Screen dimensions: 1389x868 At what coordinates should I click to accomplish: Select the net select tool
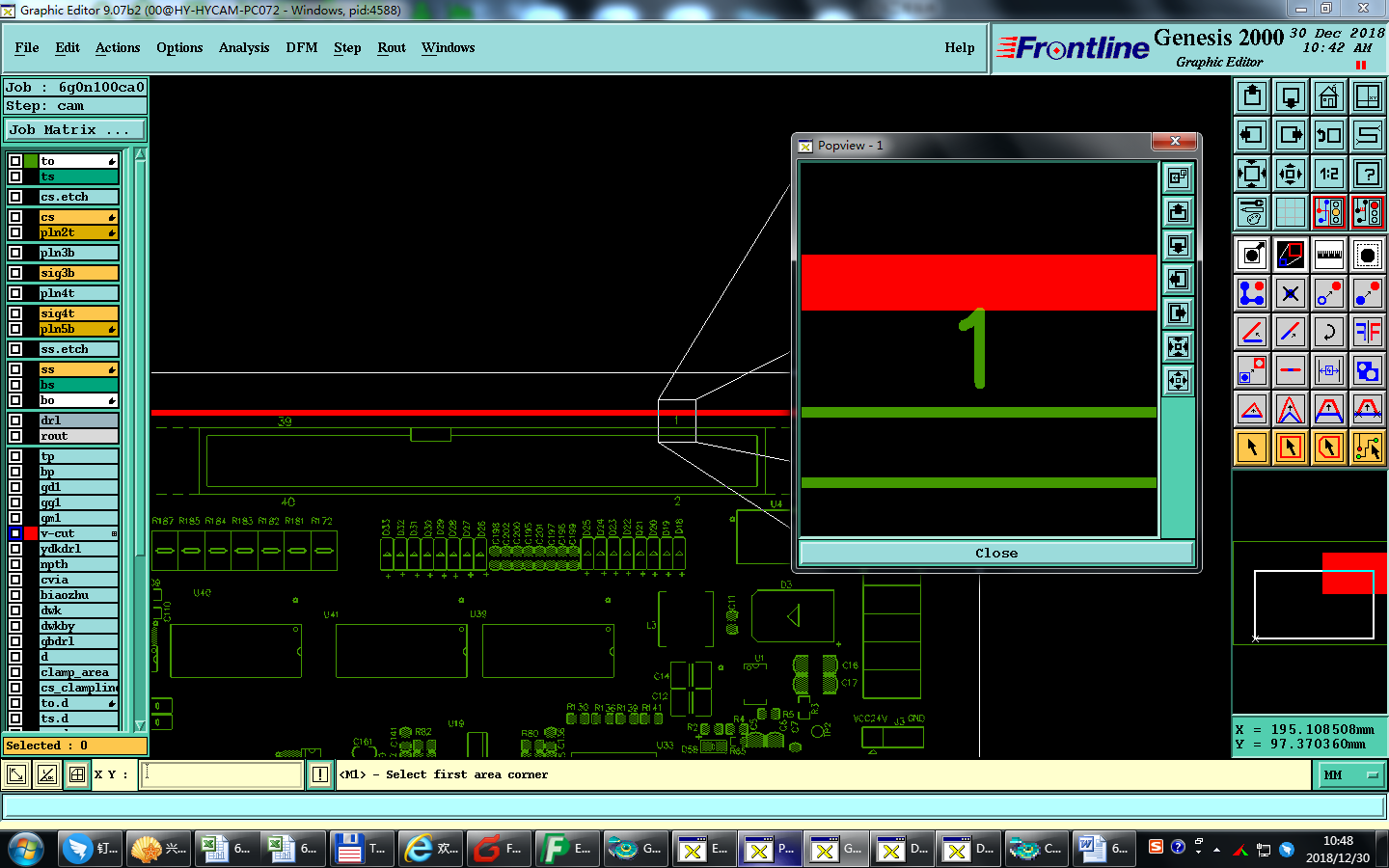point(1368,448)
